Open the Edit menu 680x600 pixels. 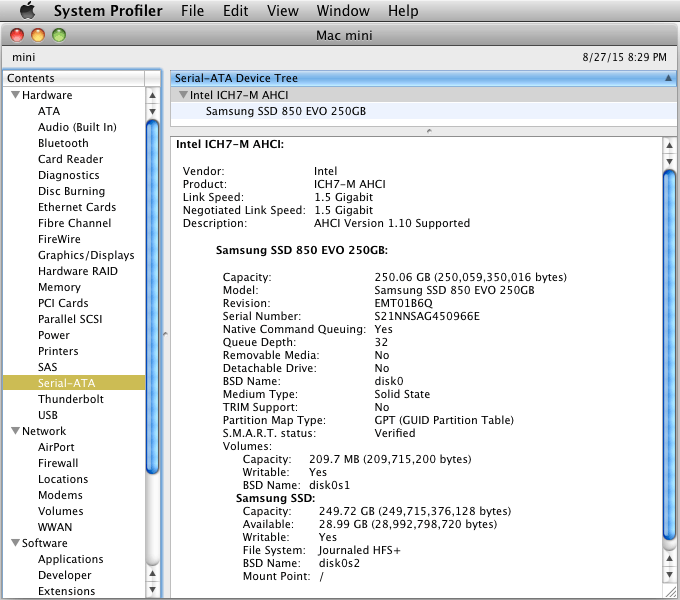click(235, 10)
